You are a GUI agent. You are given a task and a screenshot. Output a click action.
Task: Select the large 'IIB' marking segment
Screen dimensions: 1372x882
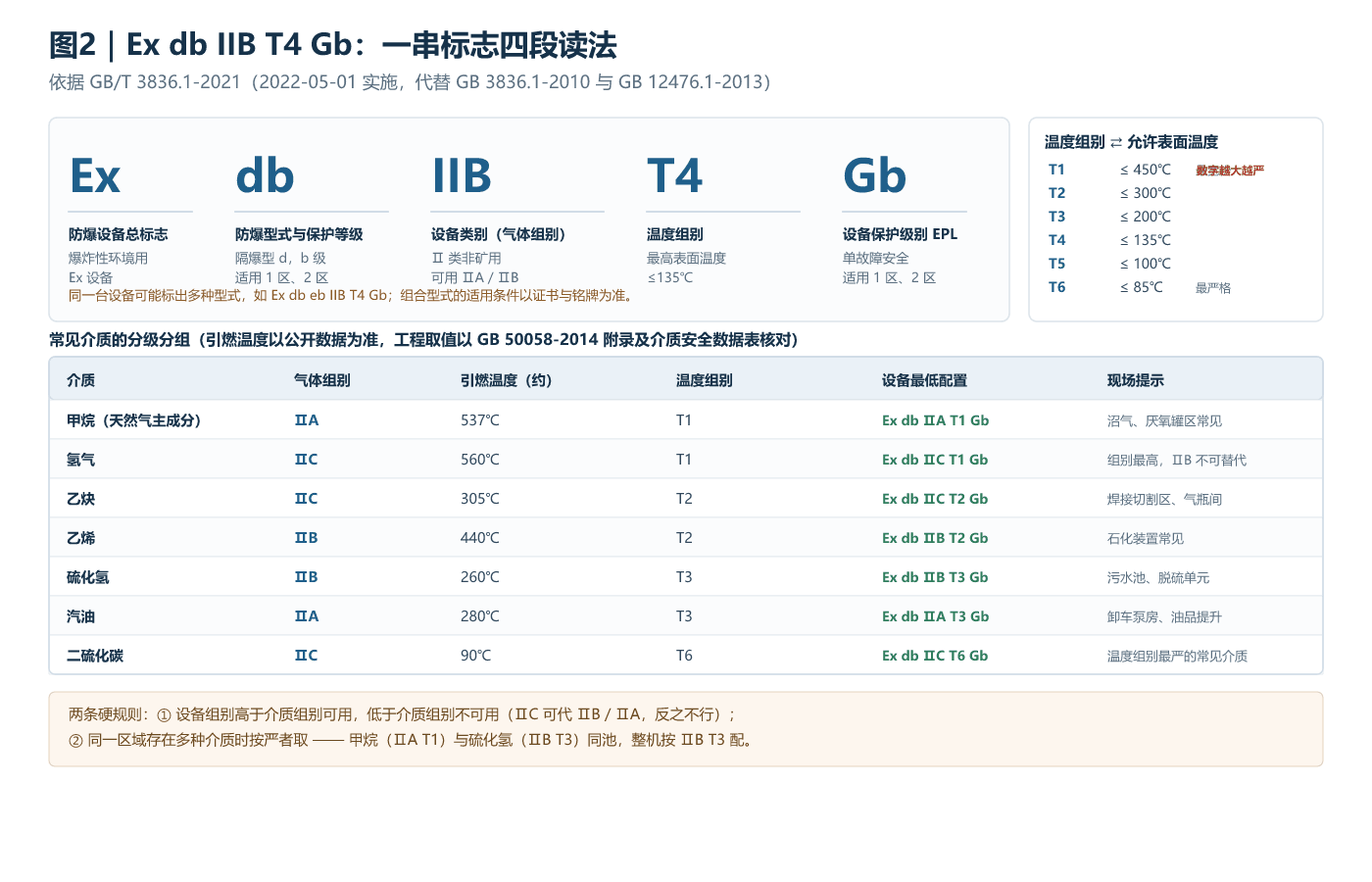(x=462, y=176)
